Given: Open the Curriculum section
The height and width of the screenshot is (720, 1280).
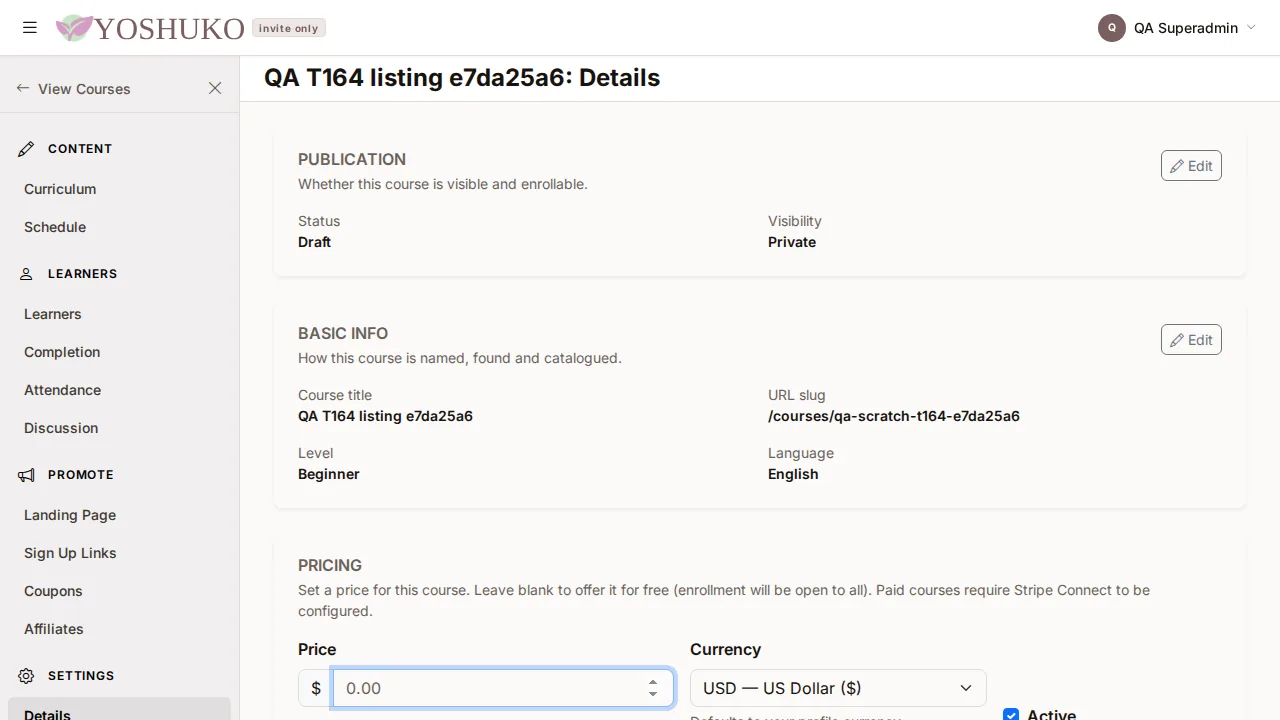Looking at the screenshot, I should click(x=60, y=189).
